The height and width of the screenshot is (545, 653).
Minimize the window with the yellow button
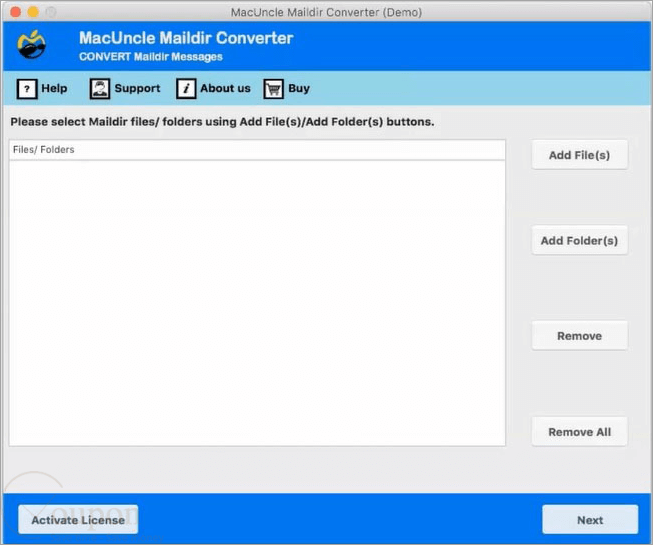tap(33, 12)
